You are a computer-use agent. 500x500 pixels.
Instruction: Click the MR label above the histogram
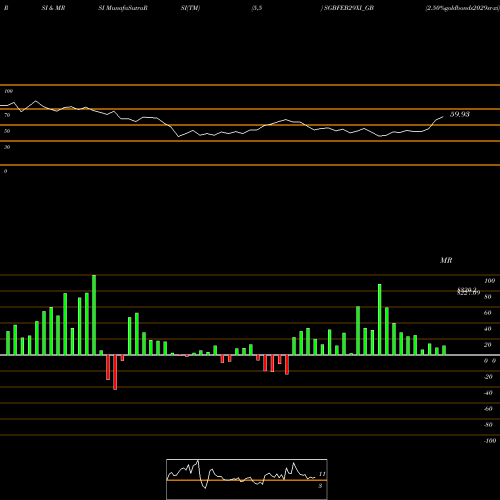[446, 260]
